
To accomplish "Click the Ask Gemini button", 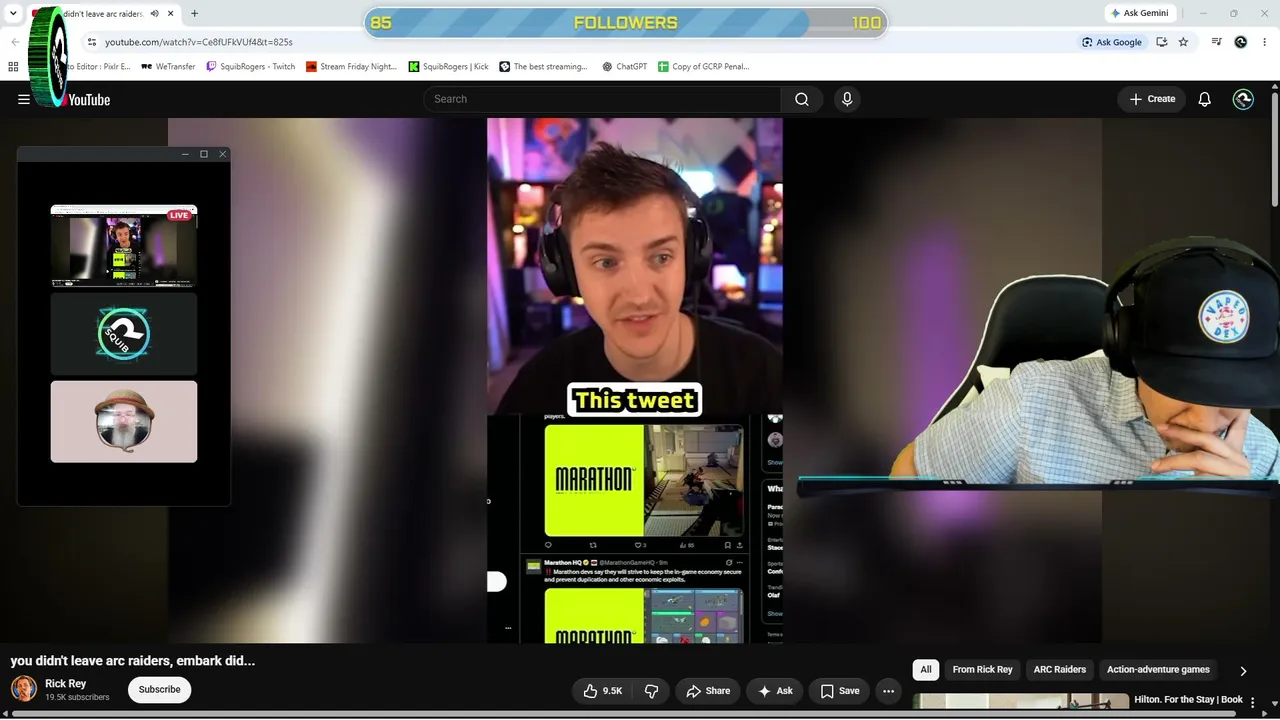I will [x=1139, y=13].
